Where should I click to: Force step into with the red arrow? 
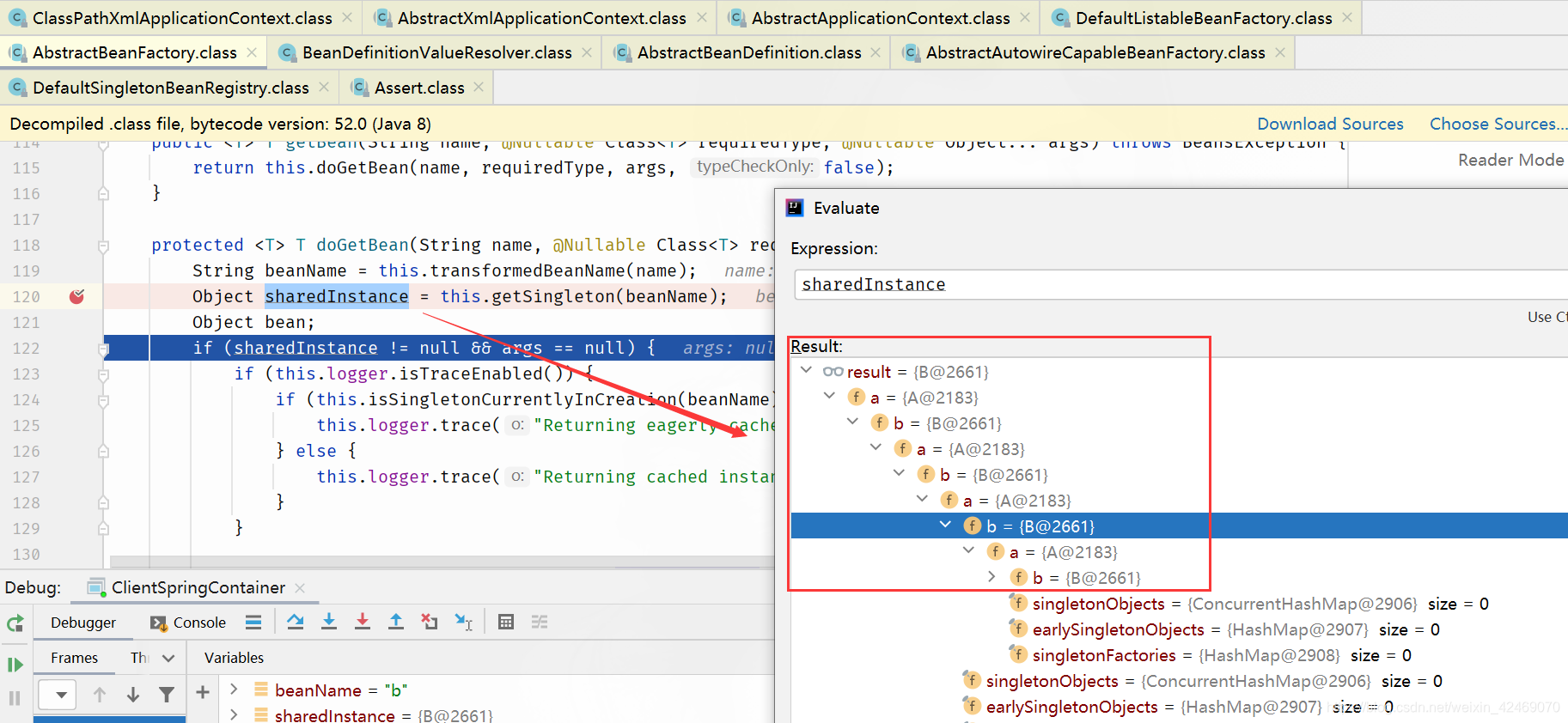[x=363, y=623]
